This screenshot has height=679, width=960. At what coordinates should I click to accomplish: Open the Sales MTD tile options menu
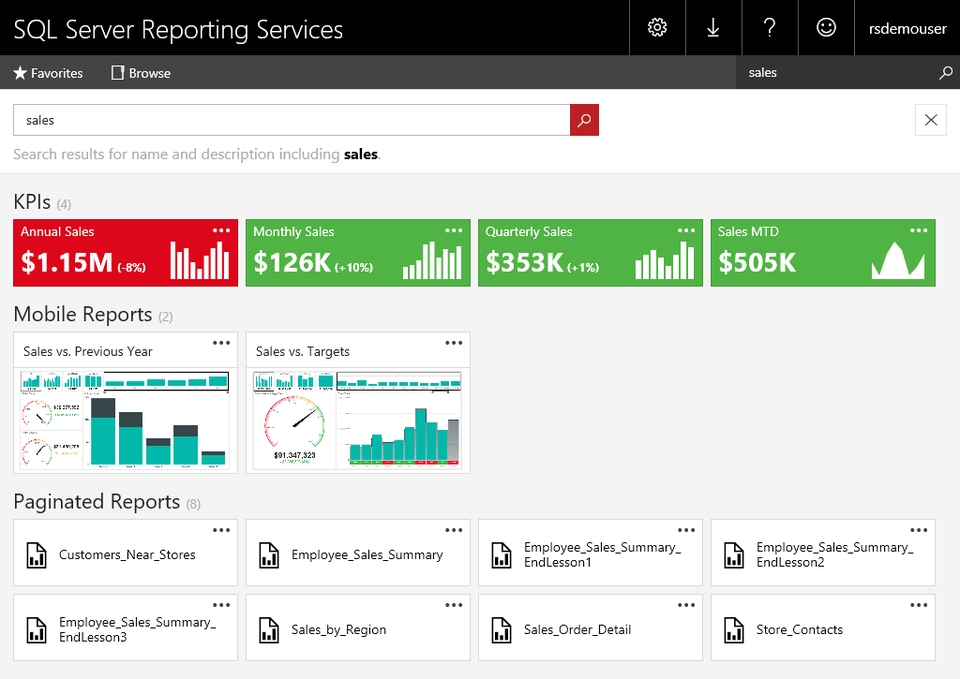tap(918, 230)
